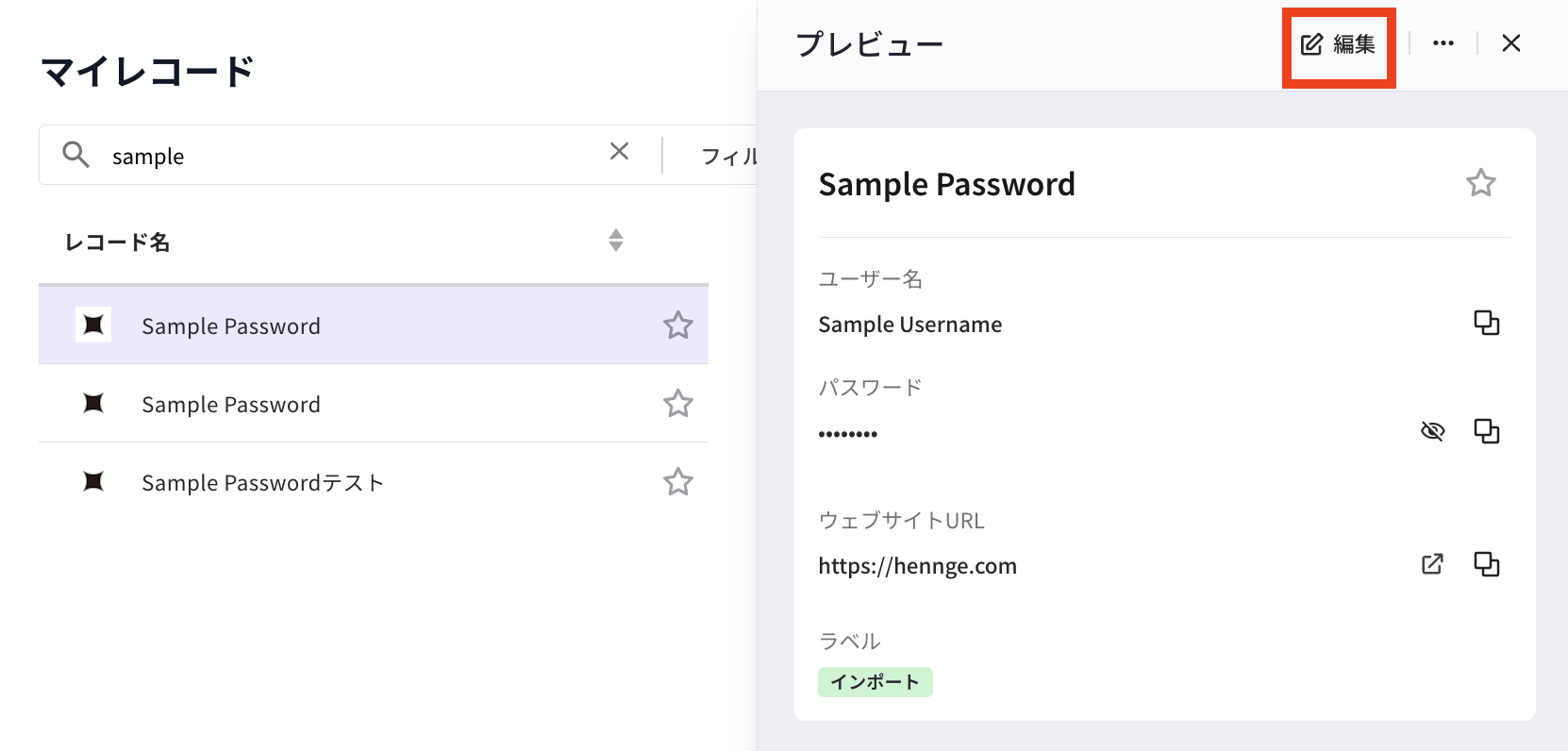Click the 編集 edit button
Screen dimensions: 1568x751
[x=1338, y=44]
